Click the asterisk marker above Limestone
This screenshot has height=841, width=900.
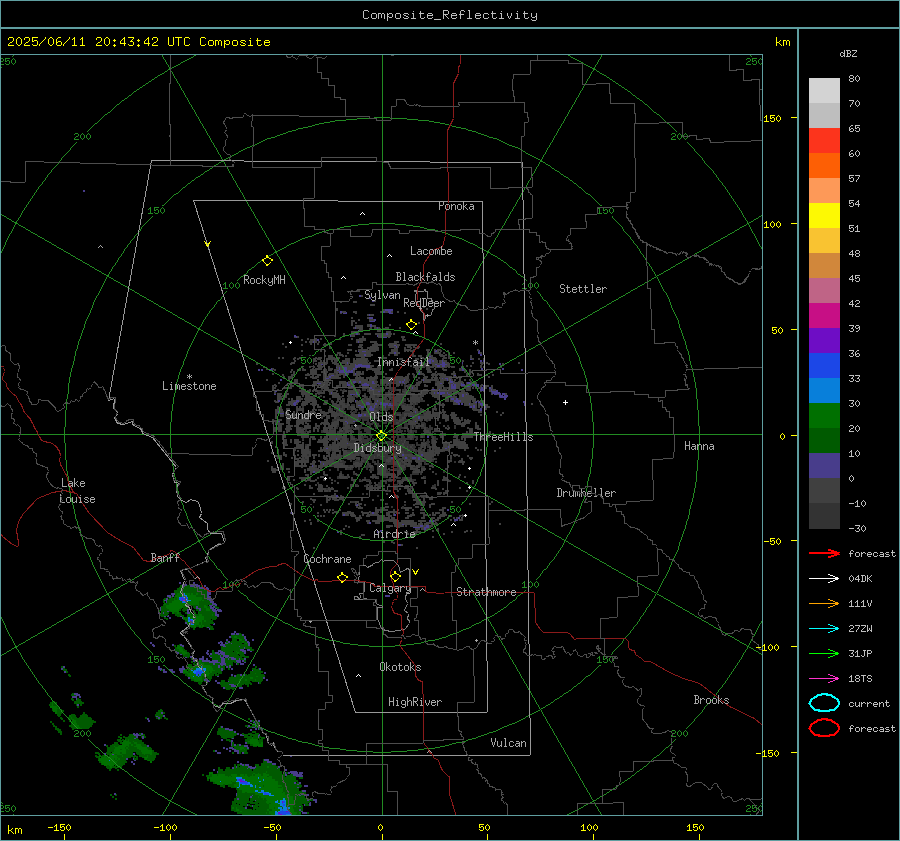click(189, 377)
